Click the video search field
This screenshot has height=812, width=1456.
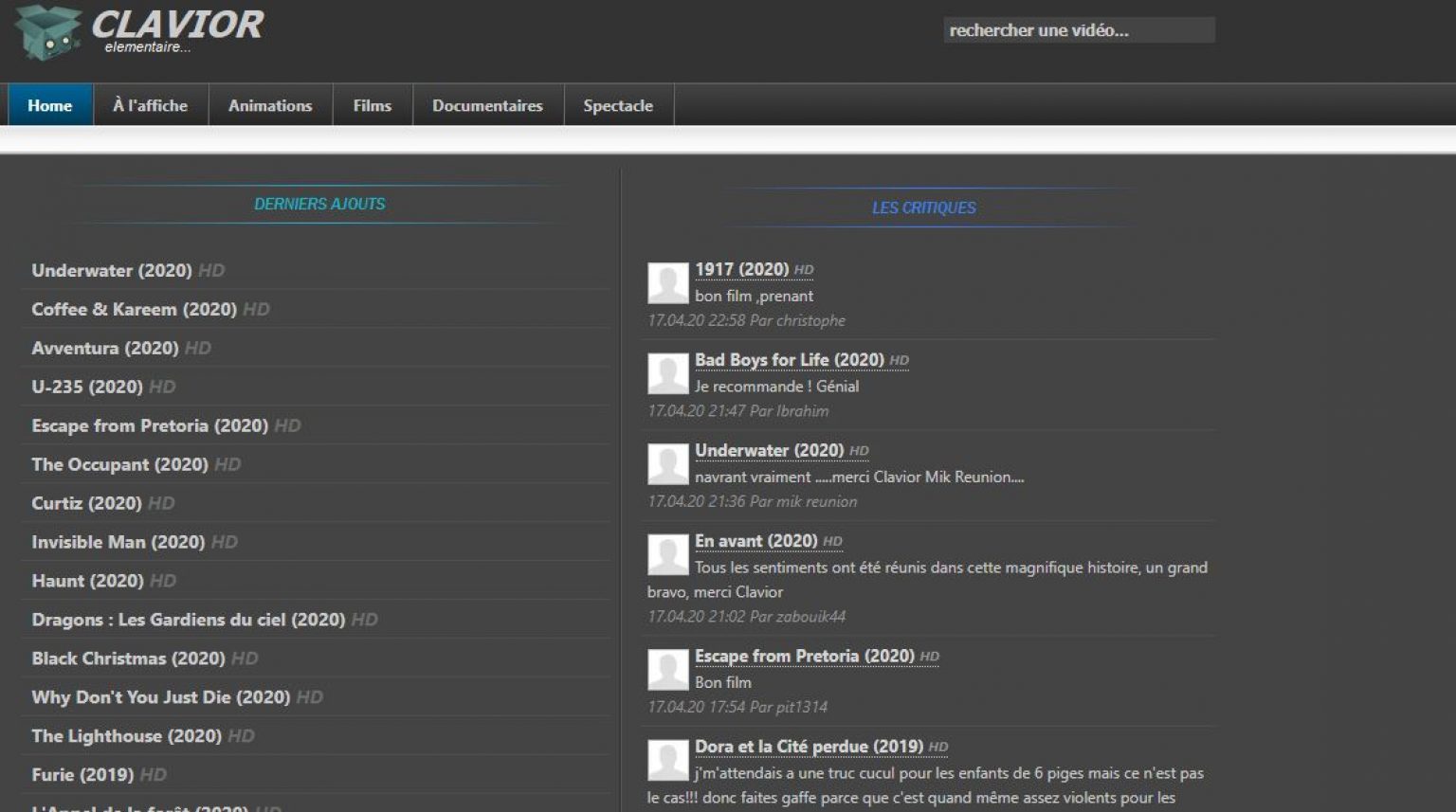coord(1078,30)
